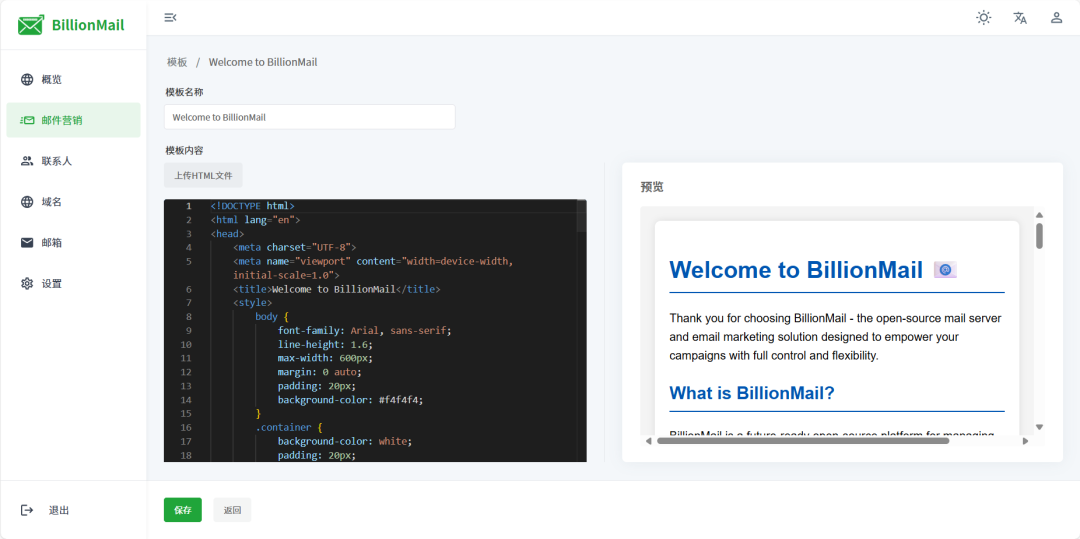The image size is (1080, 539).
Task: Click the title tag code line
Action: 337,289
